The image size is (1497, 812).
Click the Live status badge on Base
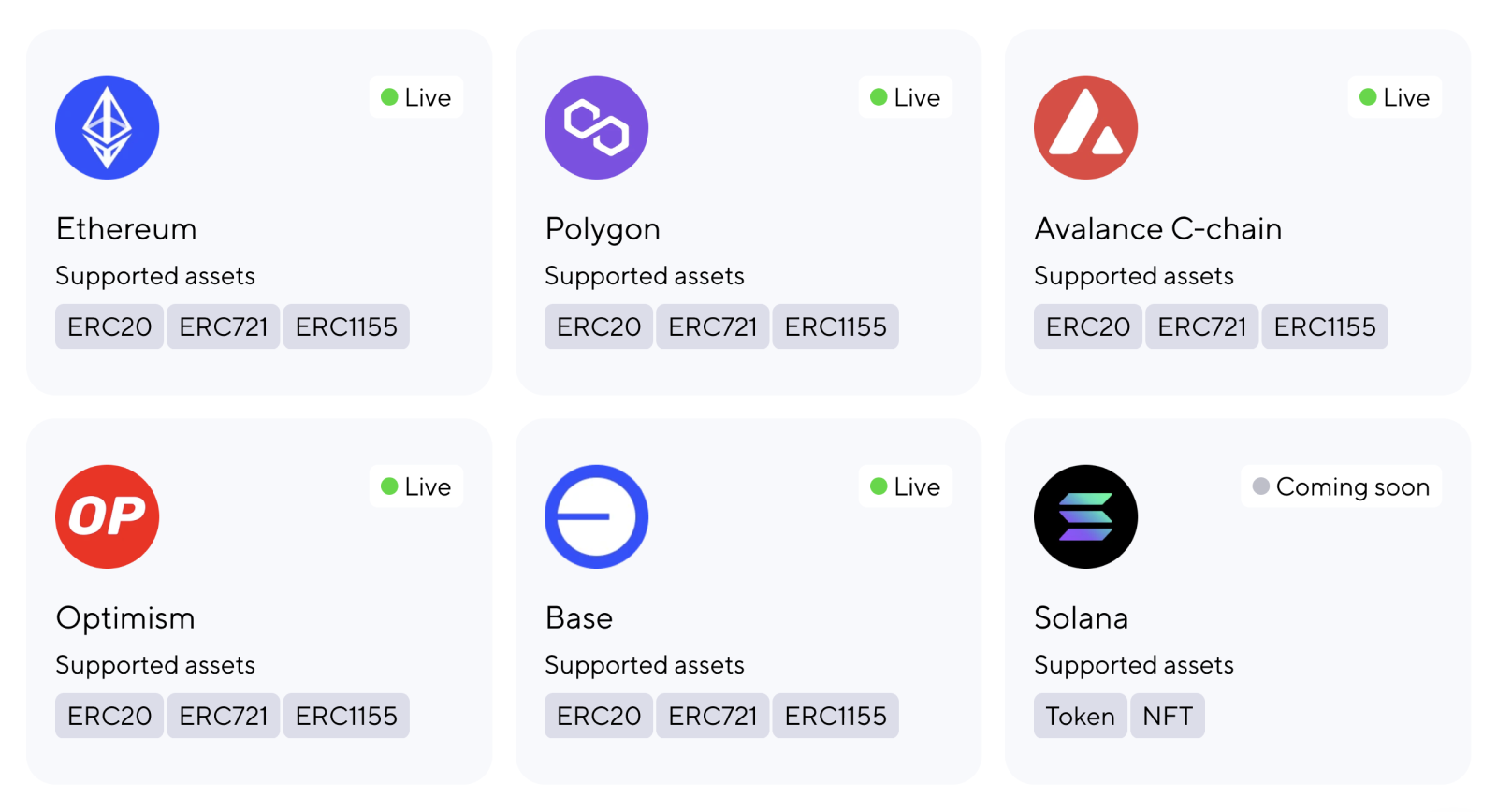pyautogui.click(x=905, y=486)
